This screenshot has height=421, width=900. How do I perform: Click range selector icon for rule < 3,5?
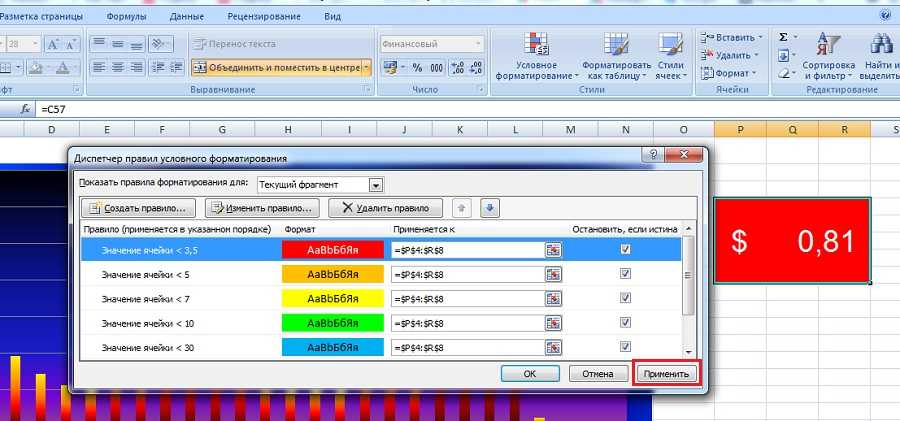coord(553,250)
